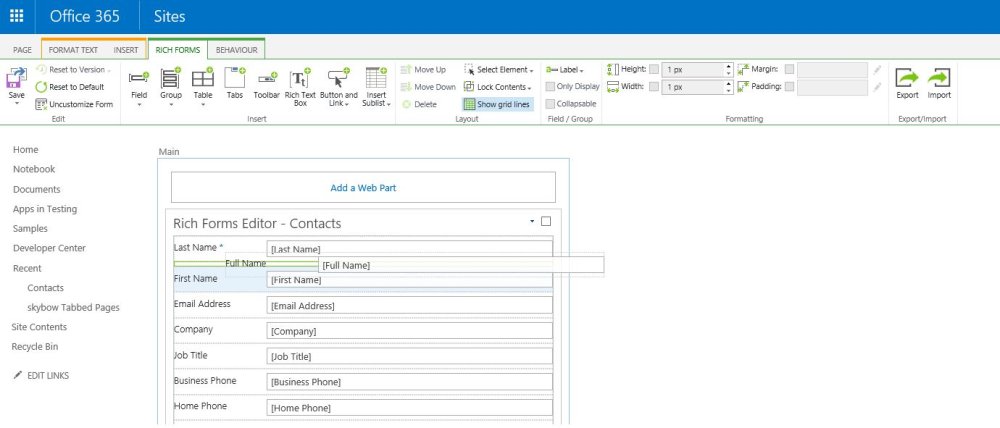1000x428 pixels.
Task: Click Move Up in the Layout group
Action: (x=424, y=70)
